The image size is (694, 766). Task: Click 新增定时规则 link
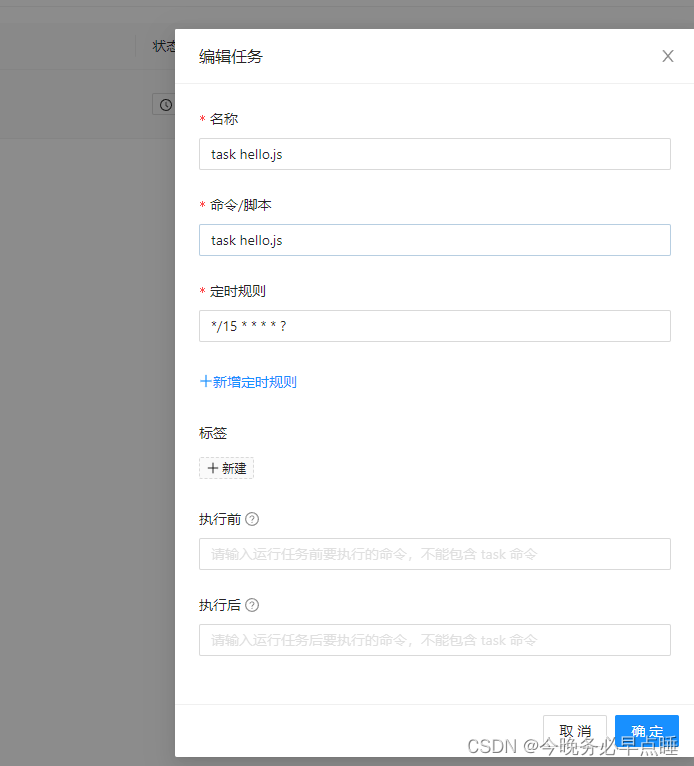248,382
